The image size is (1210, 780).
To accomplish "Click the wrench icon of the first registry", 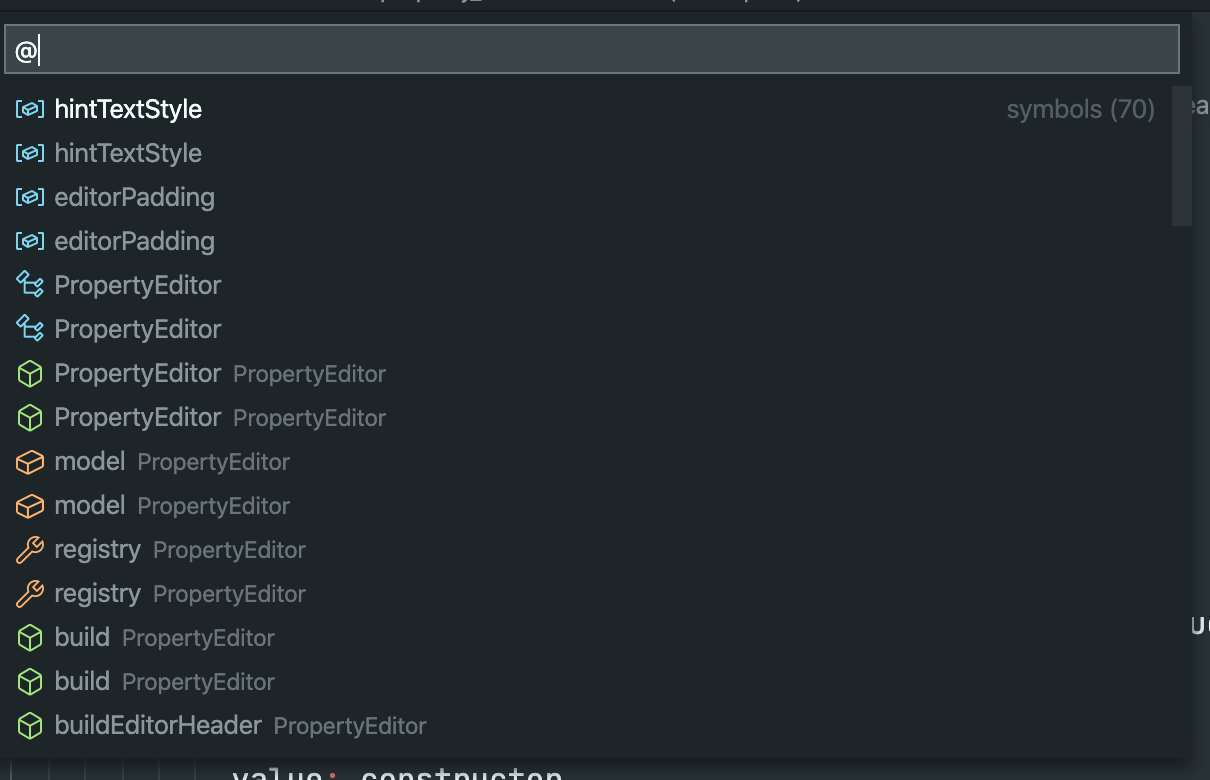I will [30, 549].
